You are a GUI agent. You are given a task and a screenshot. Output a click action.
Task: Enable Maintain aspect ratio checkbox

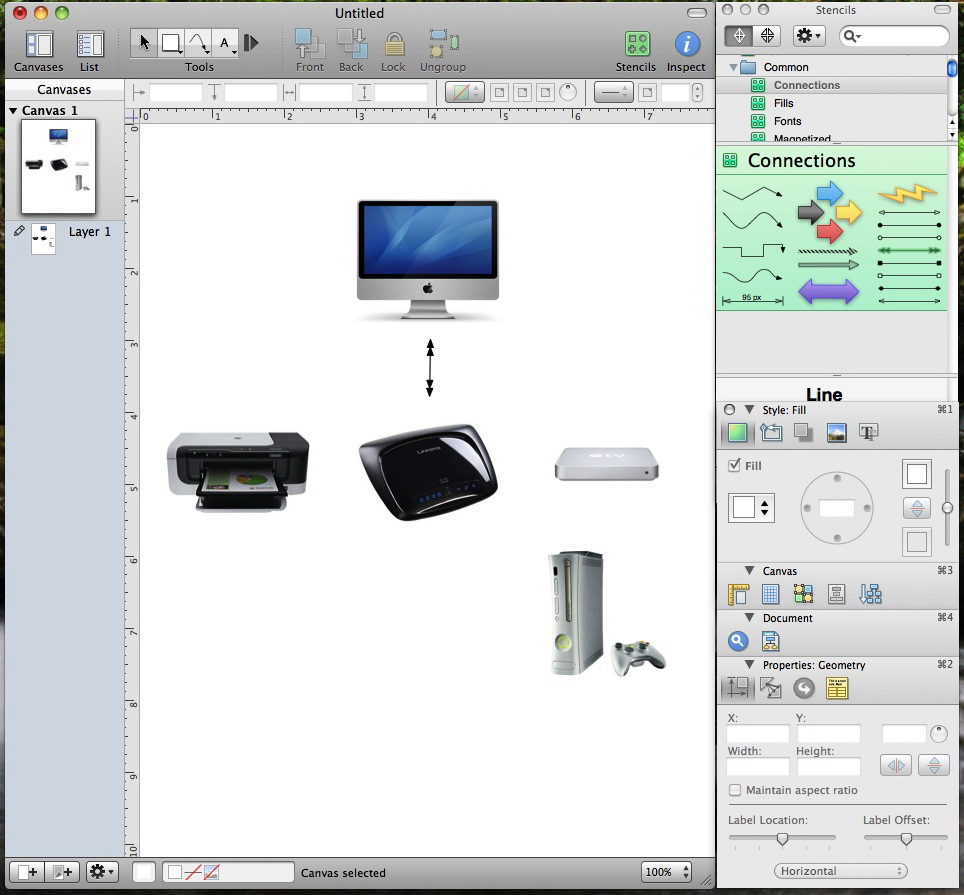pos(735,790)
